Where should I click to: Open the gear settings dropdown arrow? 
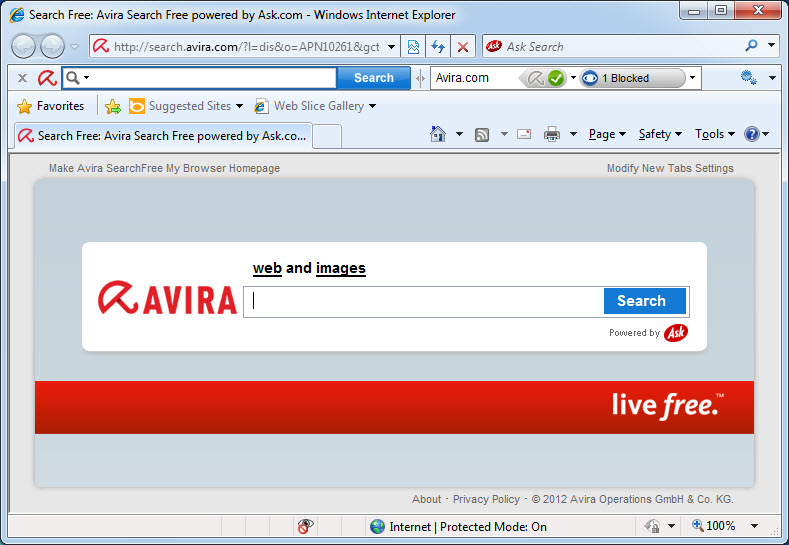point(772,77)
